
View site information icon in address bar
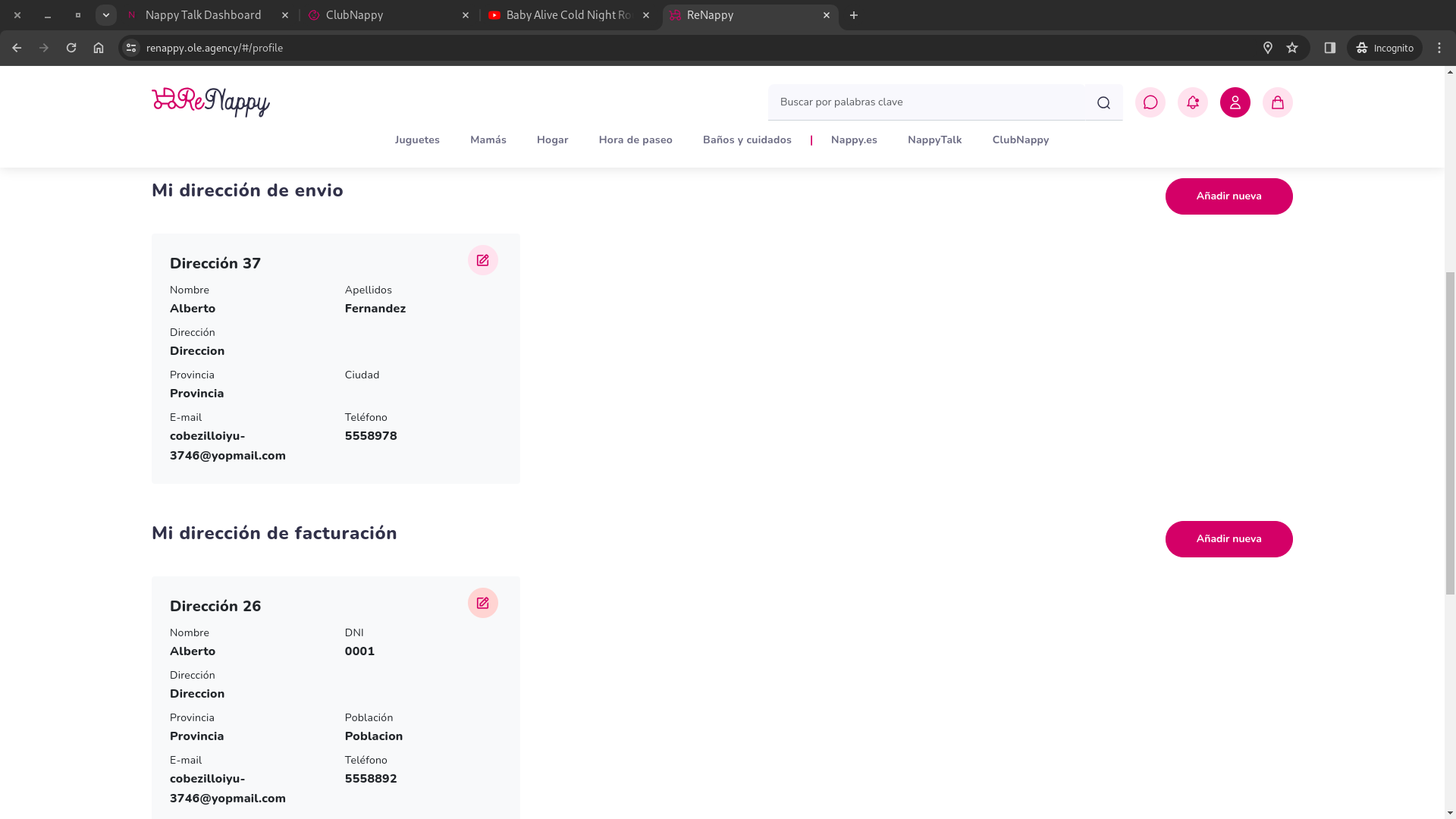pyautogui.click(x=131, y=48)
